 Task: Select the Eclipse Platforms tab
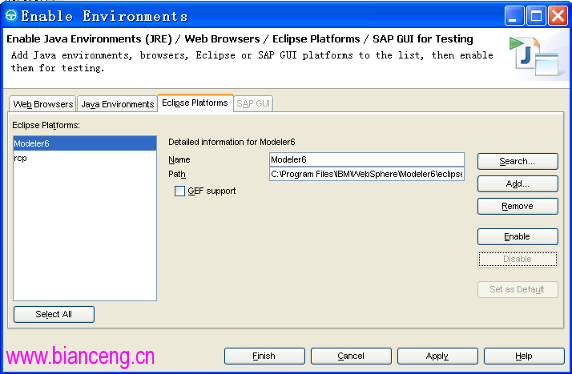coord(195,103)
